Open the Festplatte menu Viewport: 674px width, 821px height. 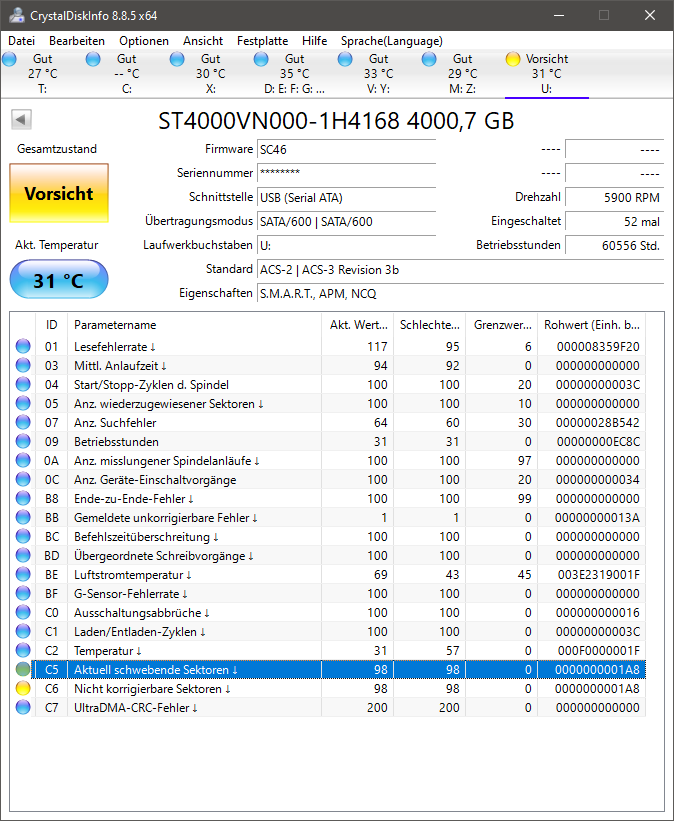point(262,41)
